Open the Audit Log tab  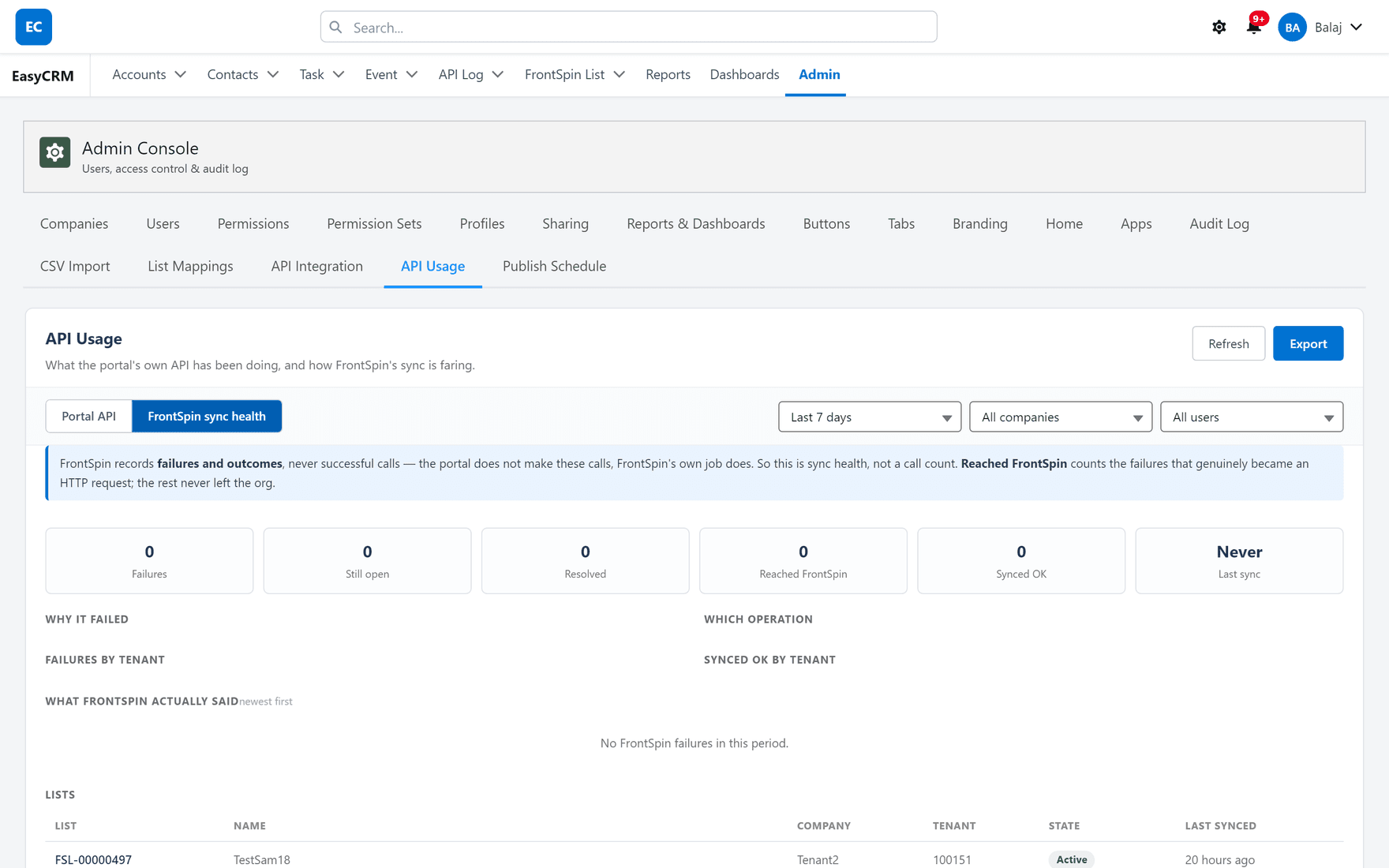click(x=1219, y=223)
